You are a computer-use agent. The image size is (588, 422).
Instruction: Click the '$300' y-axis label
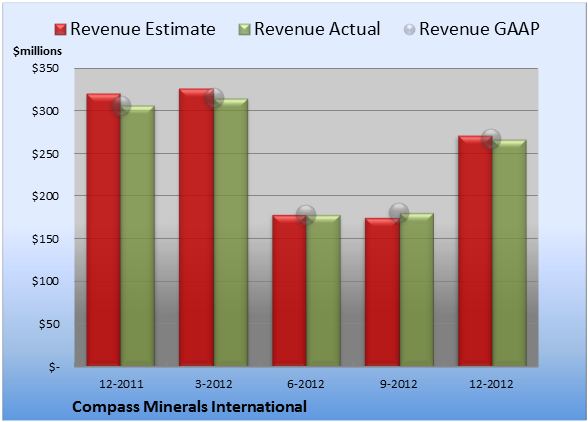tap(45, 111)
